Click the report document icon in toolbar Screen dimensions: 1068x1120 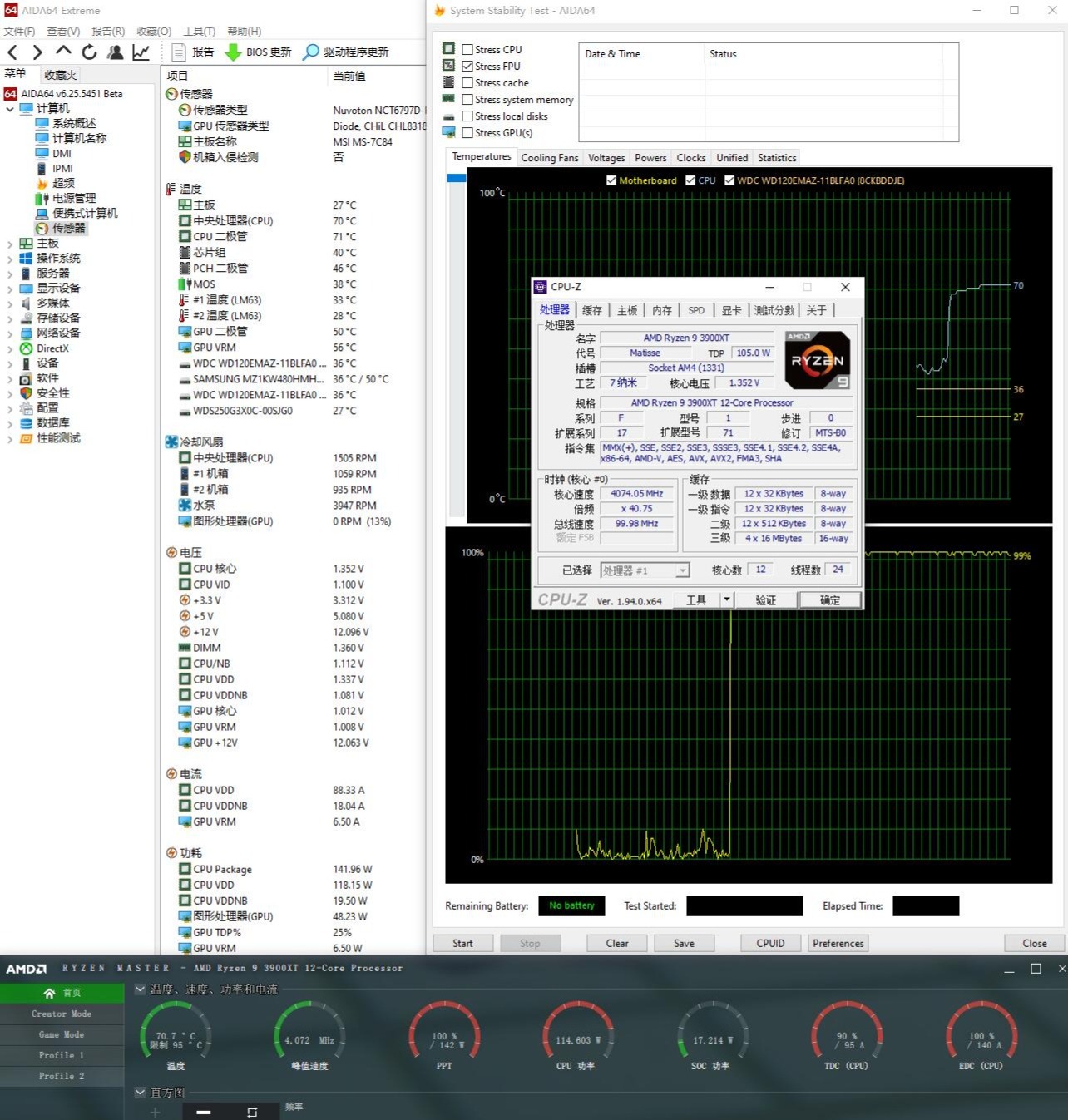(178, 52)
